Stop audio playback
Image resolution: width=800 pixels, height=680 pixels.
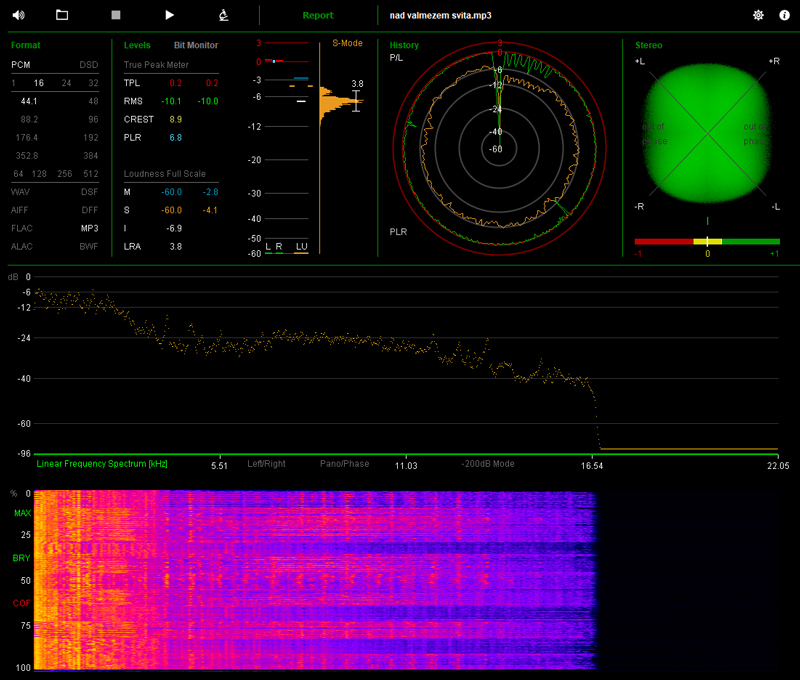pos(116,15)
